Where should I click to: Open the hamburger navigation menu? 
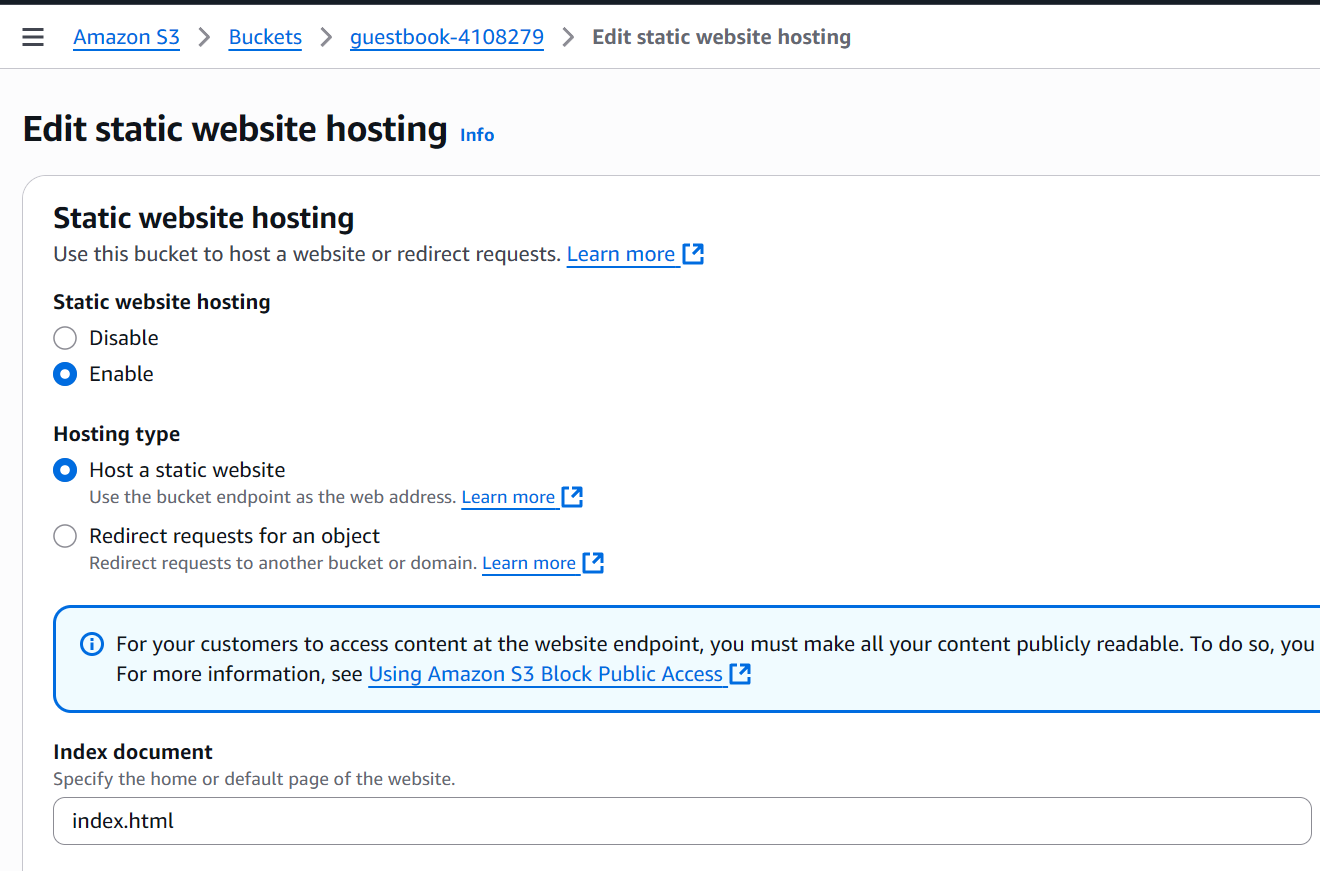point(33,37)
